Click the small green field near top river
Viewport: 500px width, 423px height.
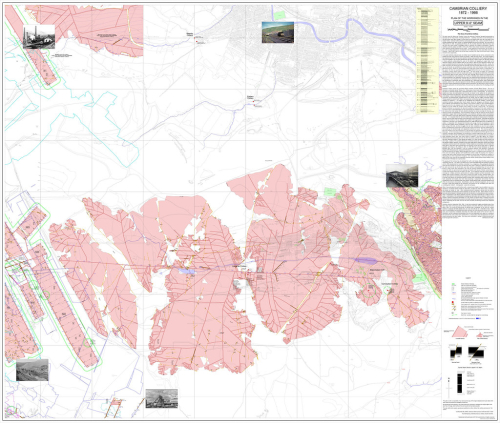coord(279,15)
